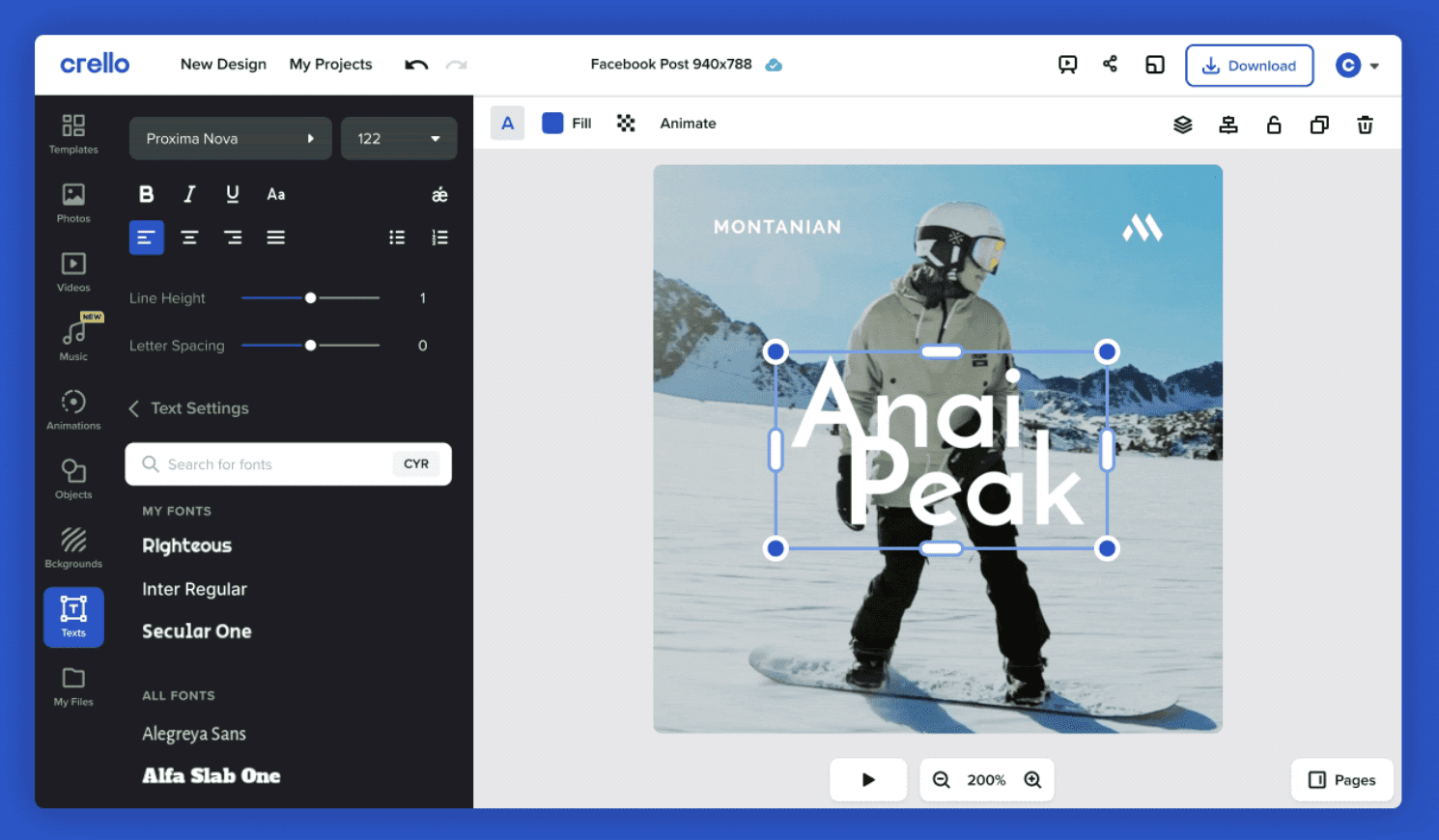The width and height of the screenshot is (1439, 840).
Task: Open the Layers stack icon
Action: 1182,125
